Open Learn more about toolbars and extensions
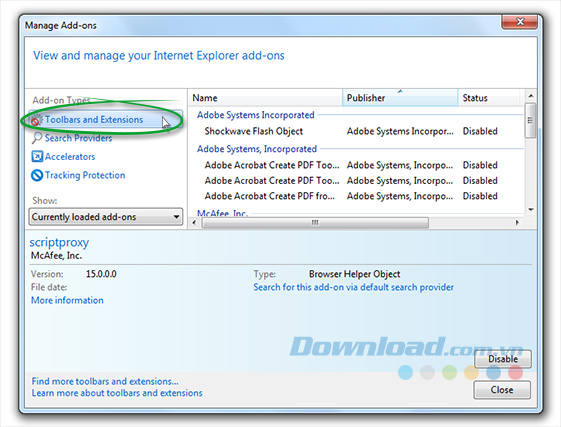 click(x=117, y=393)
